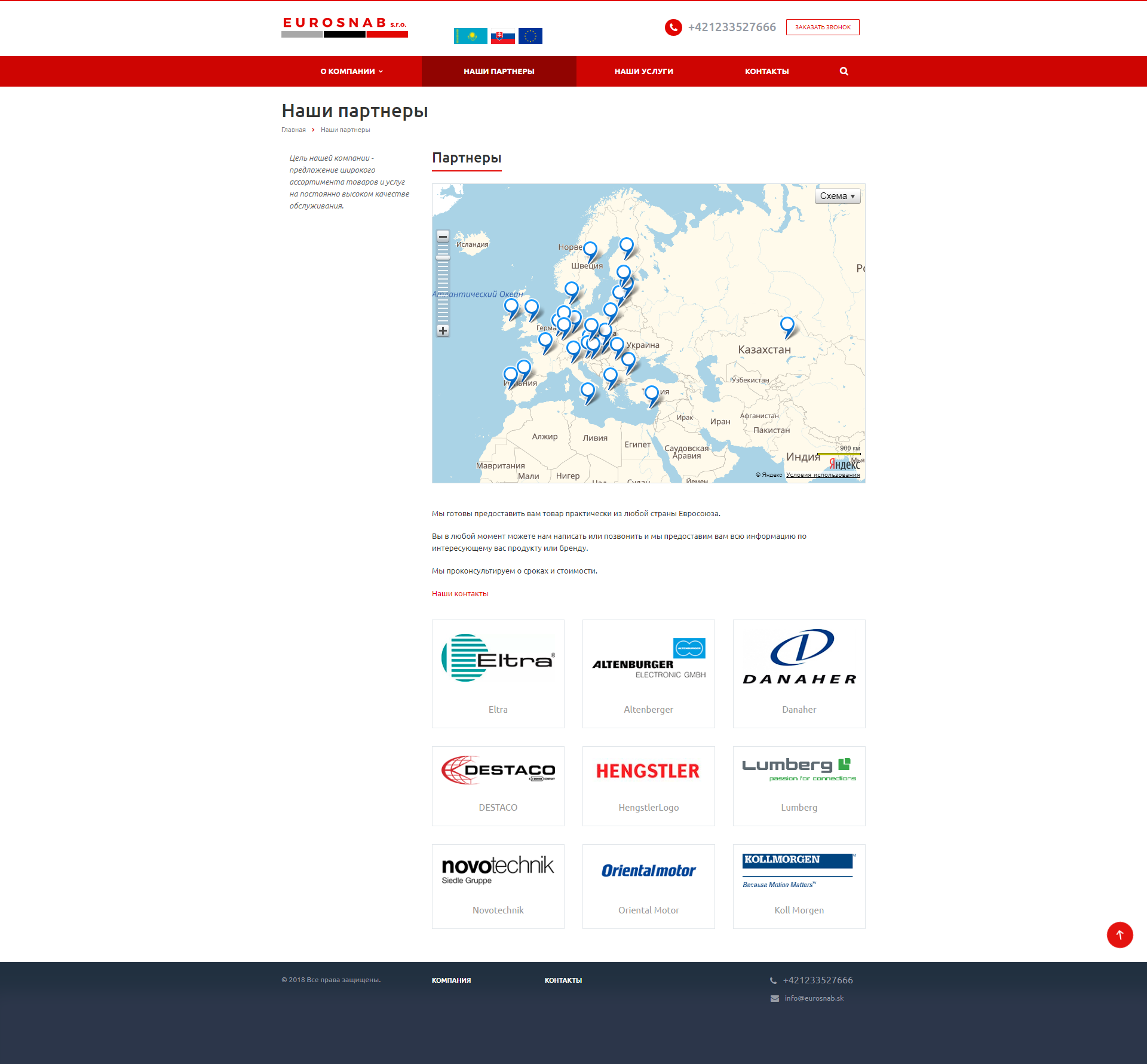Click the footer phone number
The height and width of the screenshot is (1064, 1147).
coord(818,980)
